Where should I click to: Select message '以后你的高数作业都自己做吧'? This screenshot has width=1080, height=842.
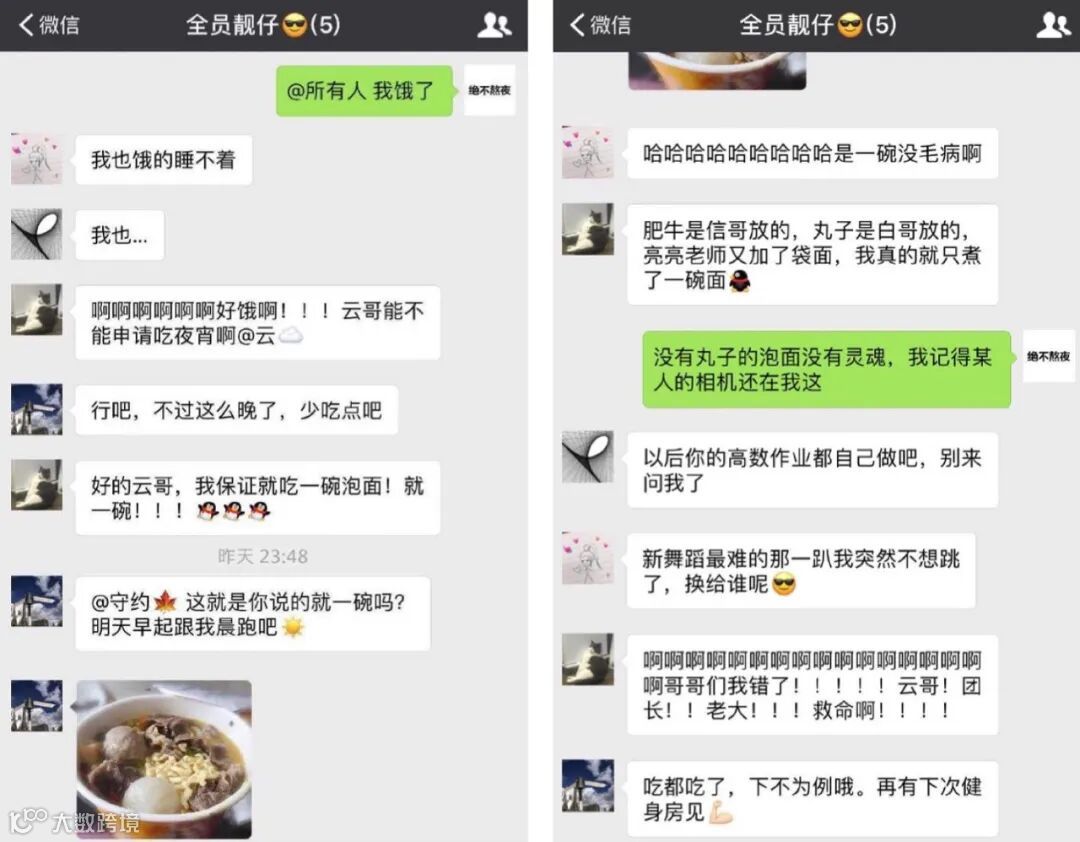pyautogui.click(x=812, y=471)
